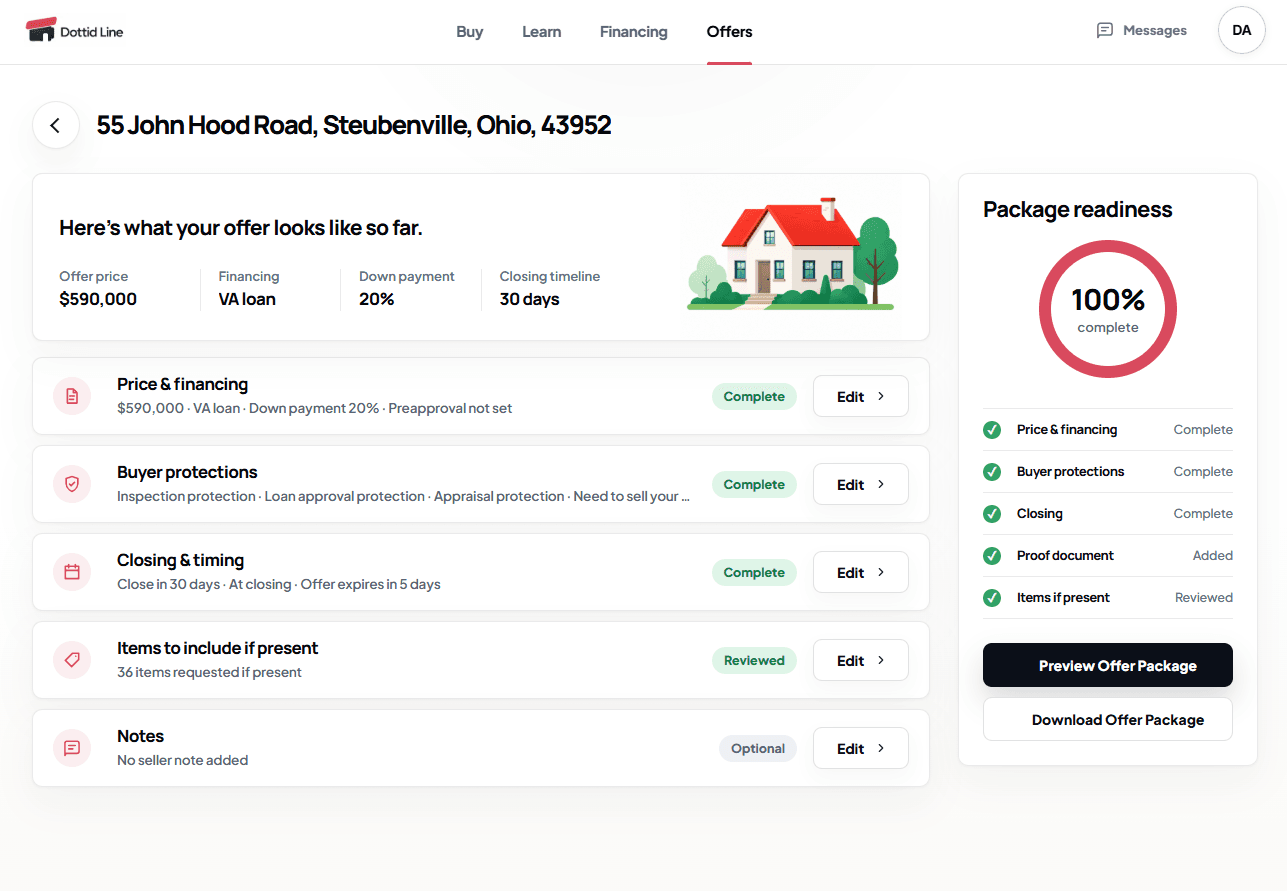The image size is (1287, 891).
Task: Click the Dottid Line logo icon
Action: 41,30
